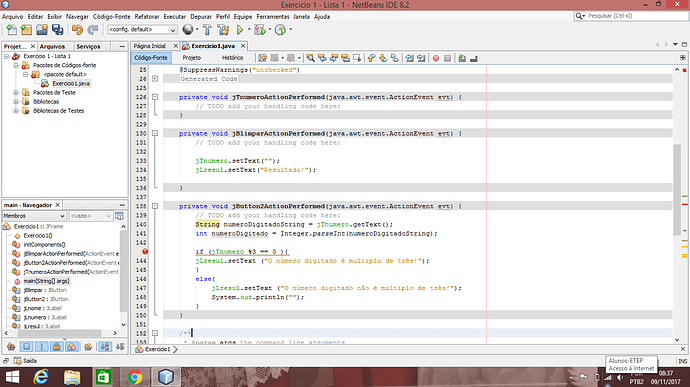Expand Pacotes de Teste tree node

tap(16, 92)
